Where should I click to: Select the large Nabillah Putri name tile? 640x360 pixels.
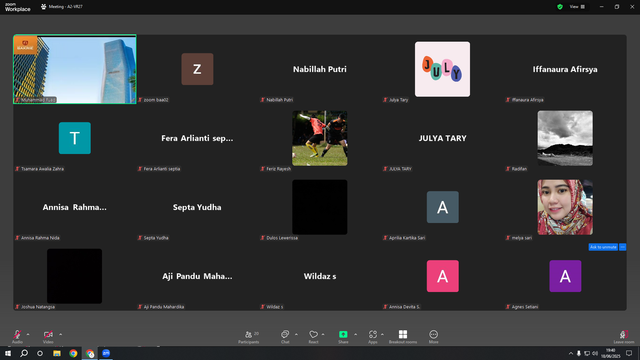[x=320, y=69]
